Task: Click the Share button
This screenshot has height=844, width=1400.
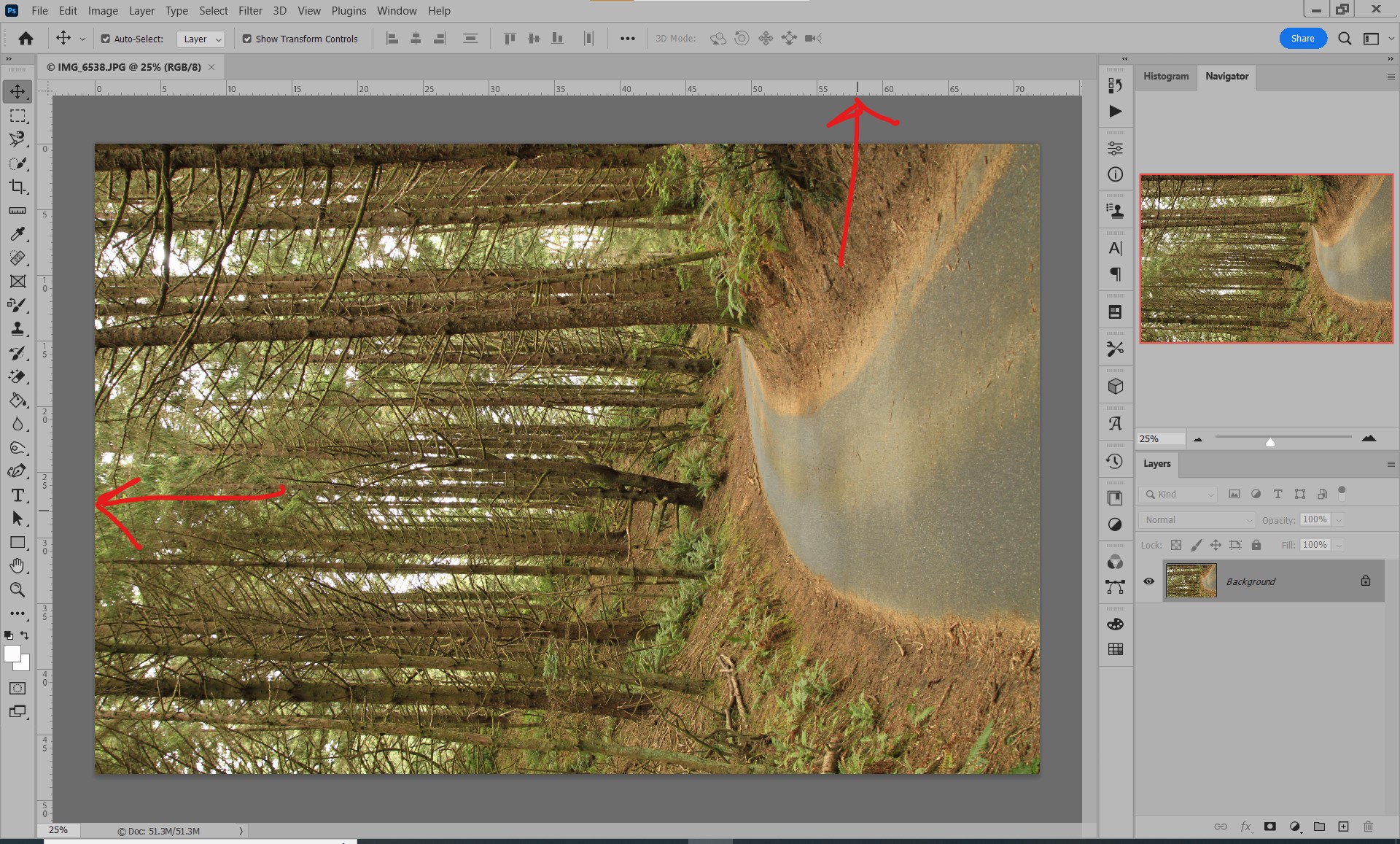Action: pos(1303,38)
